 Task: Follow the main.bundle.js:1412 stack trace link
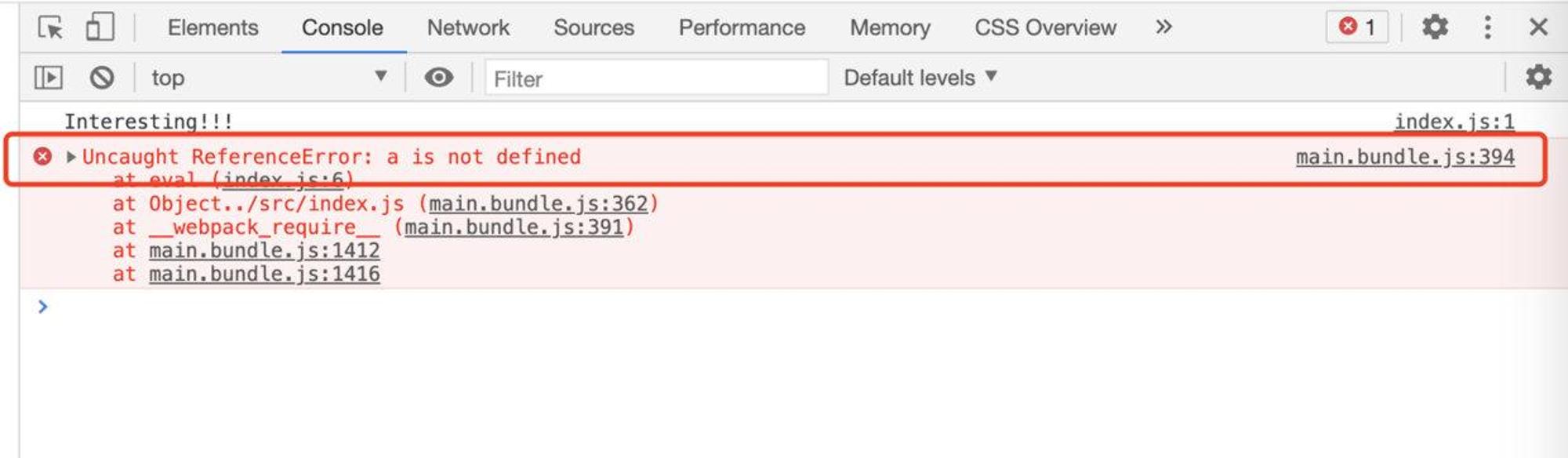click(264, 250)
